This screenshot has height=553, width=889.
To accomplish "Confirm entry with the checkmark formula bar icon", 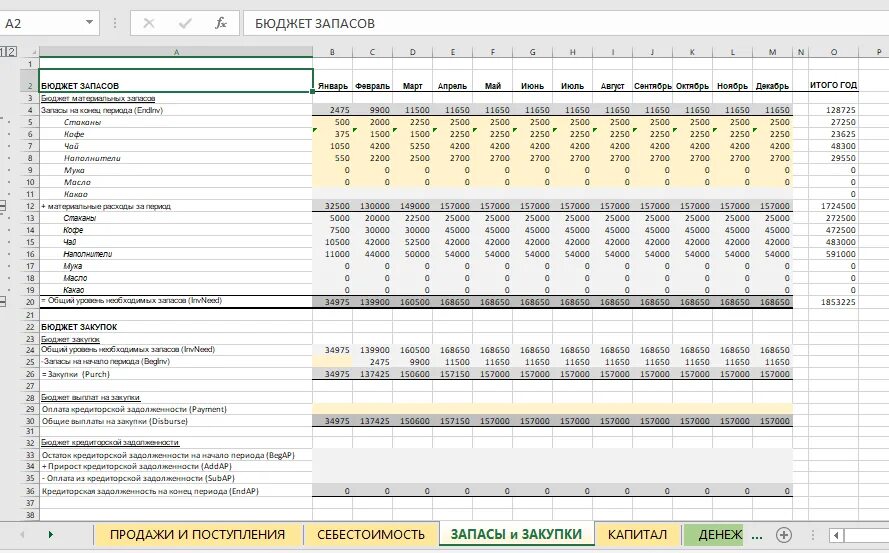I will [185, 23].
